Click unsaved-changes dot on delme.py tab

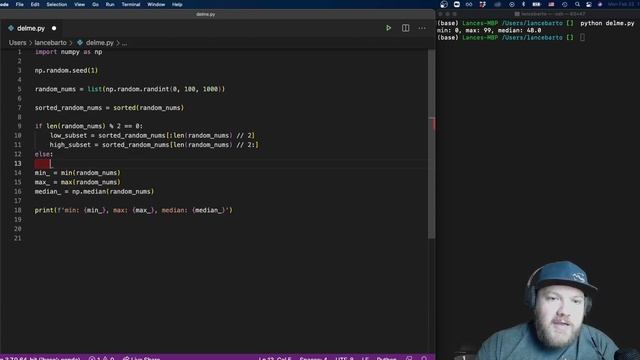click(54, 29)
